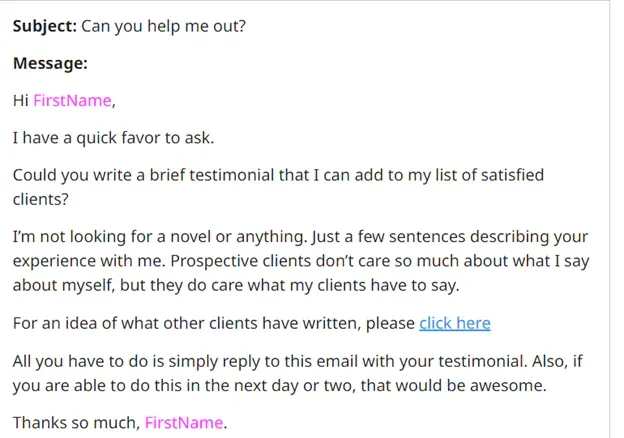Click the word 'clients?' ending the request paragraph
Image resolution: width=624 pixels, height=438 pixels.
pyautogui.click(x=41, y=199)
